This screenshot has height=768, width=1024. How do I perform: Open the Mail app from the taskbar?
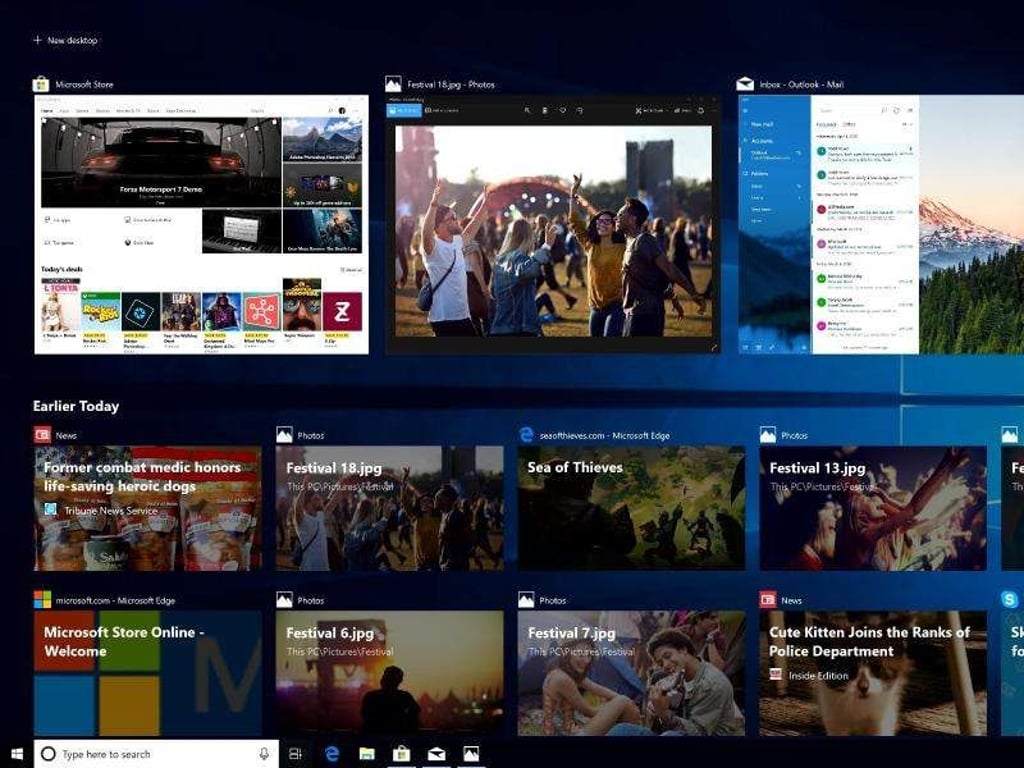tap(436, 754)
